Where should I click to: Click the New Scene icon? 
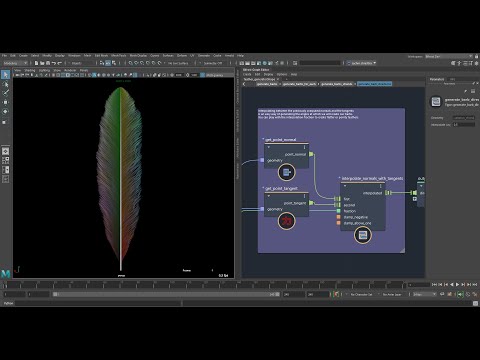pos(36,63)
